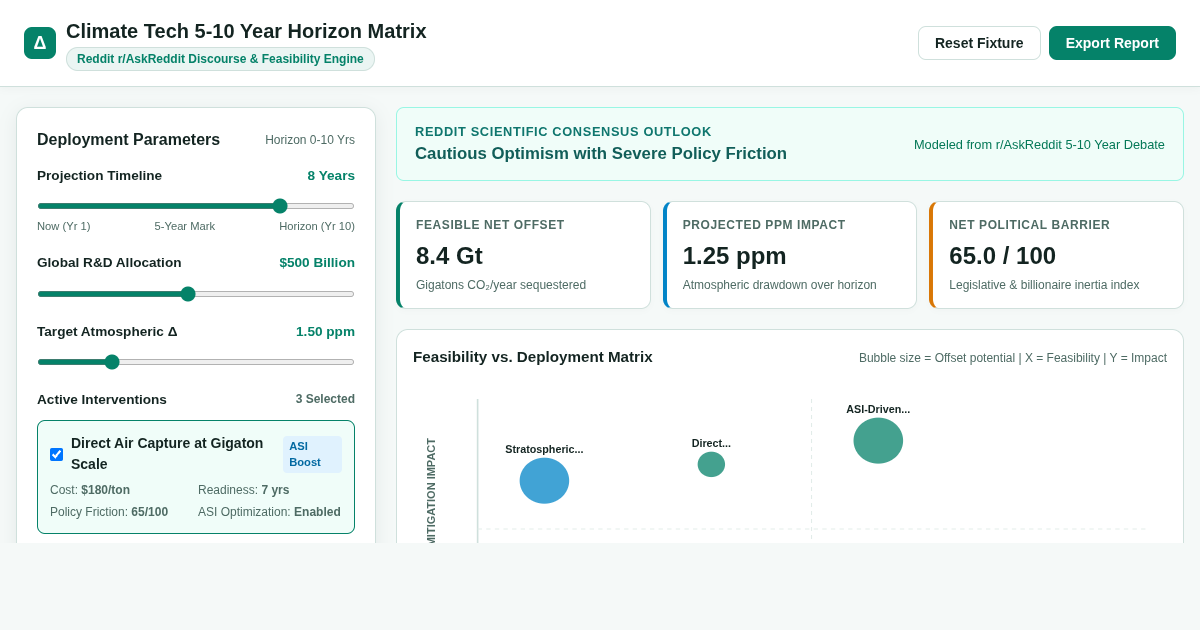This screenshot has width=1200, height=630.
Task: Select the ASI-Driven bubble in the matrix
Action: tap(878, 441)
